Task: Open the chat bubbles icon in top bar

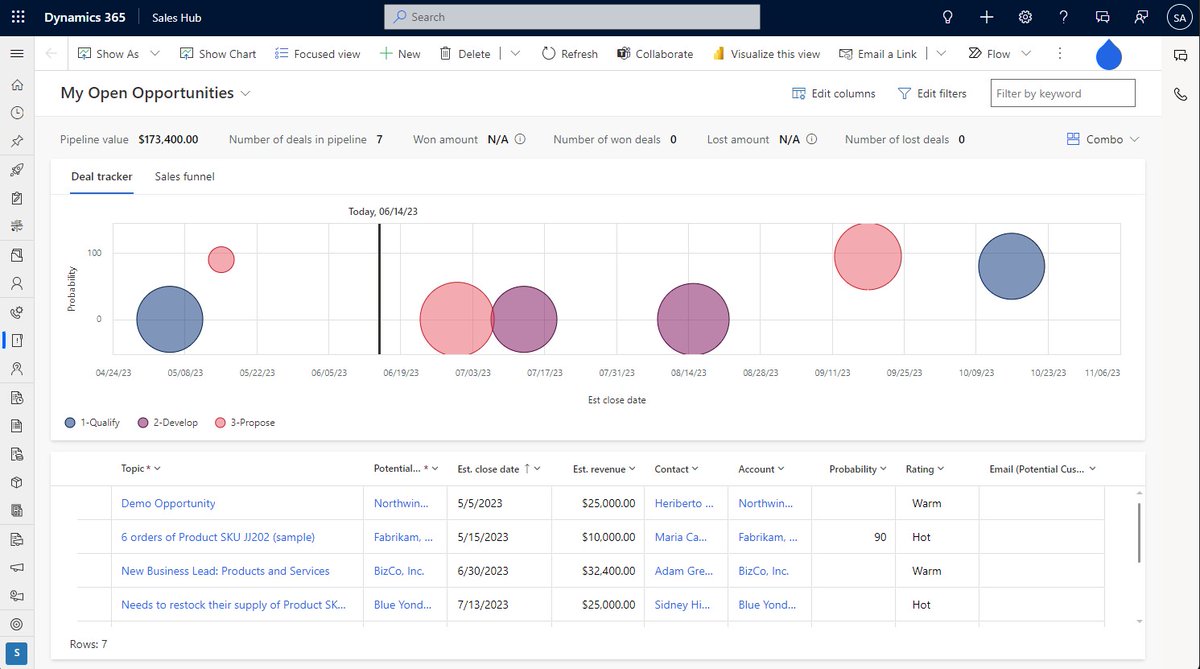Action: 1102,17
